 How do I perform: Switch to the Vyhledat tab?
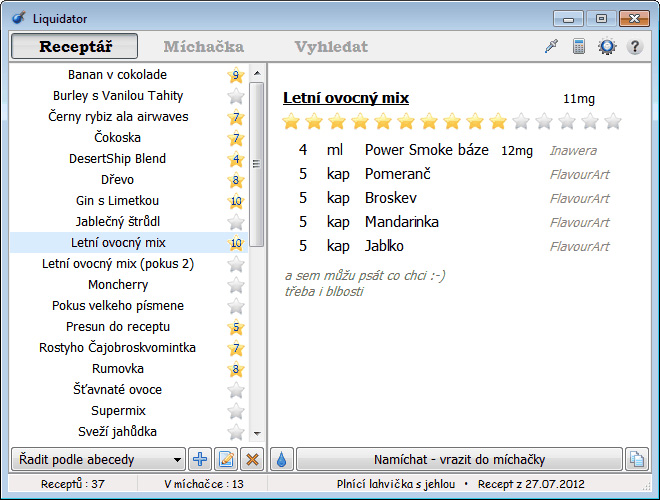(331, 46)
